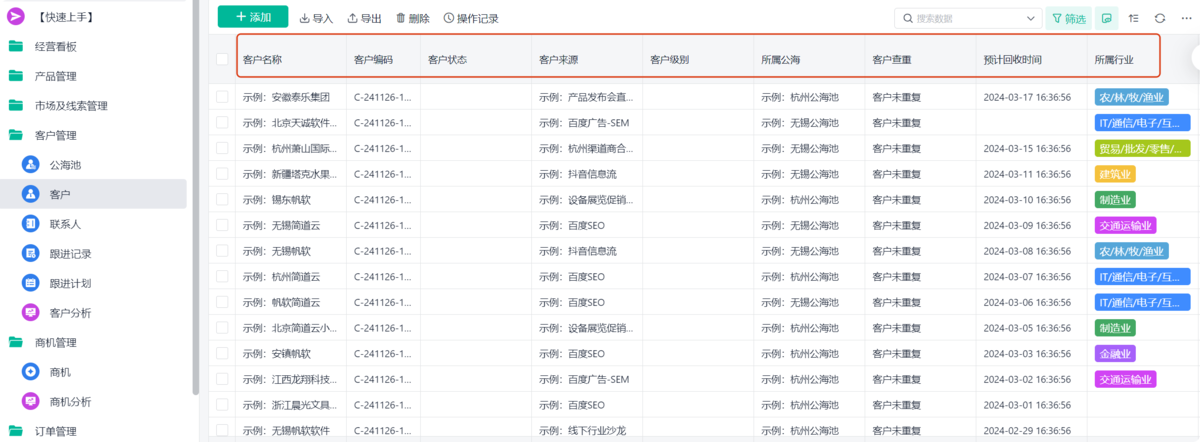Open the 联系人 sidebar icon

(x=30, y=224)
